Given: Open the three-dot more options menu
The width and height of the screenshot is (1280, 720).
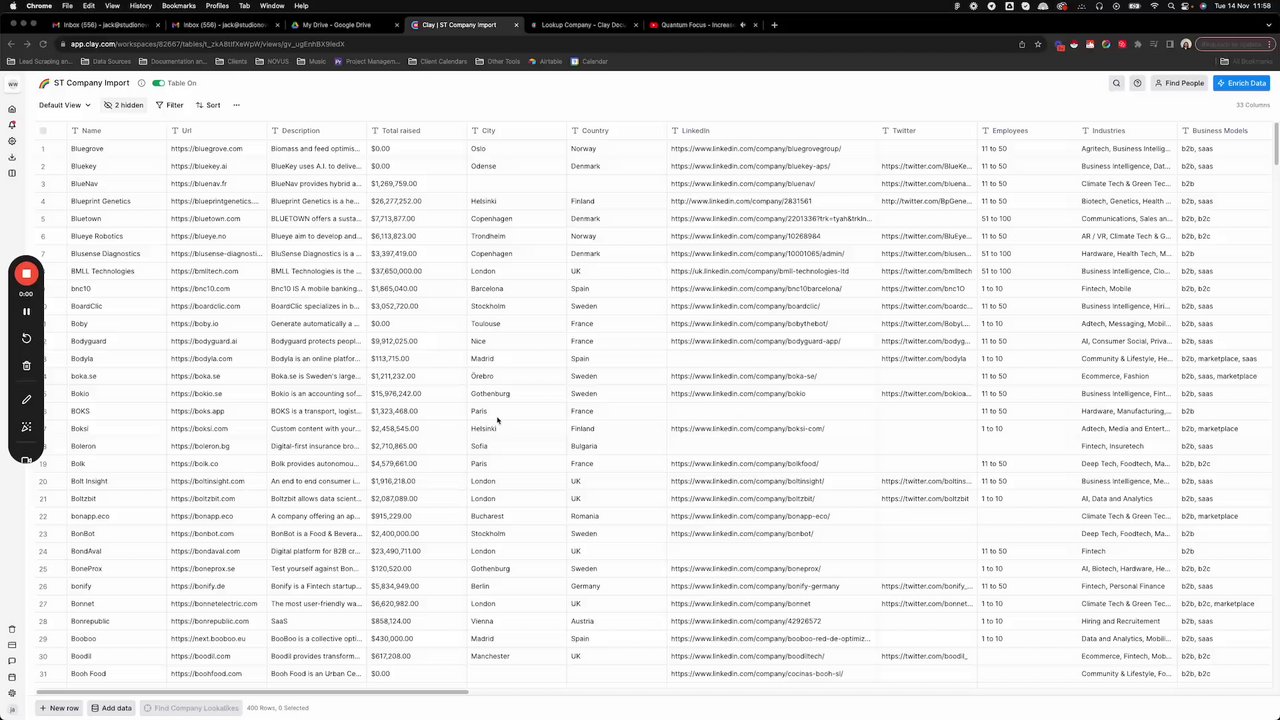Looking at the screenshot, I should coord(236,105).
